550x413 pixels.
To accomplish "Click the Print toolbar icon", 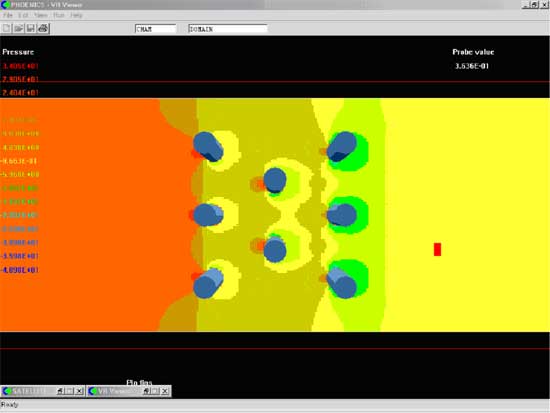I will [x=43, y=28].
